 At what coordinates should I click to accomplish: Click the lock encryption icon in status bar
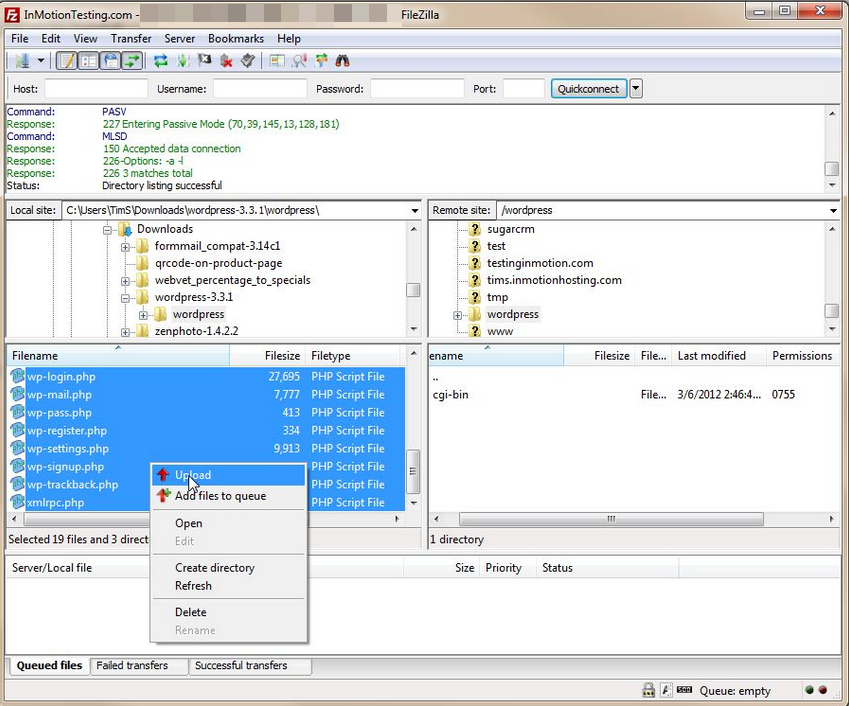pos(648,690)
